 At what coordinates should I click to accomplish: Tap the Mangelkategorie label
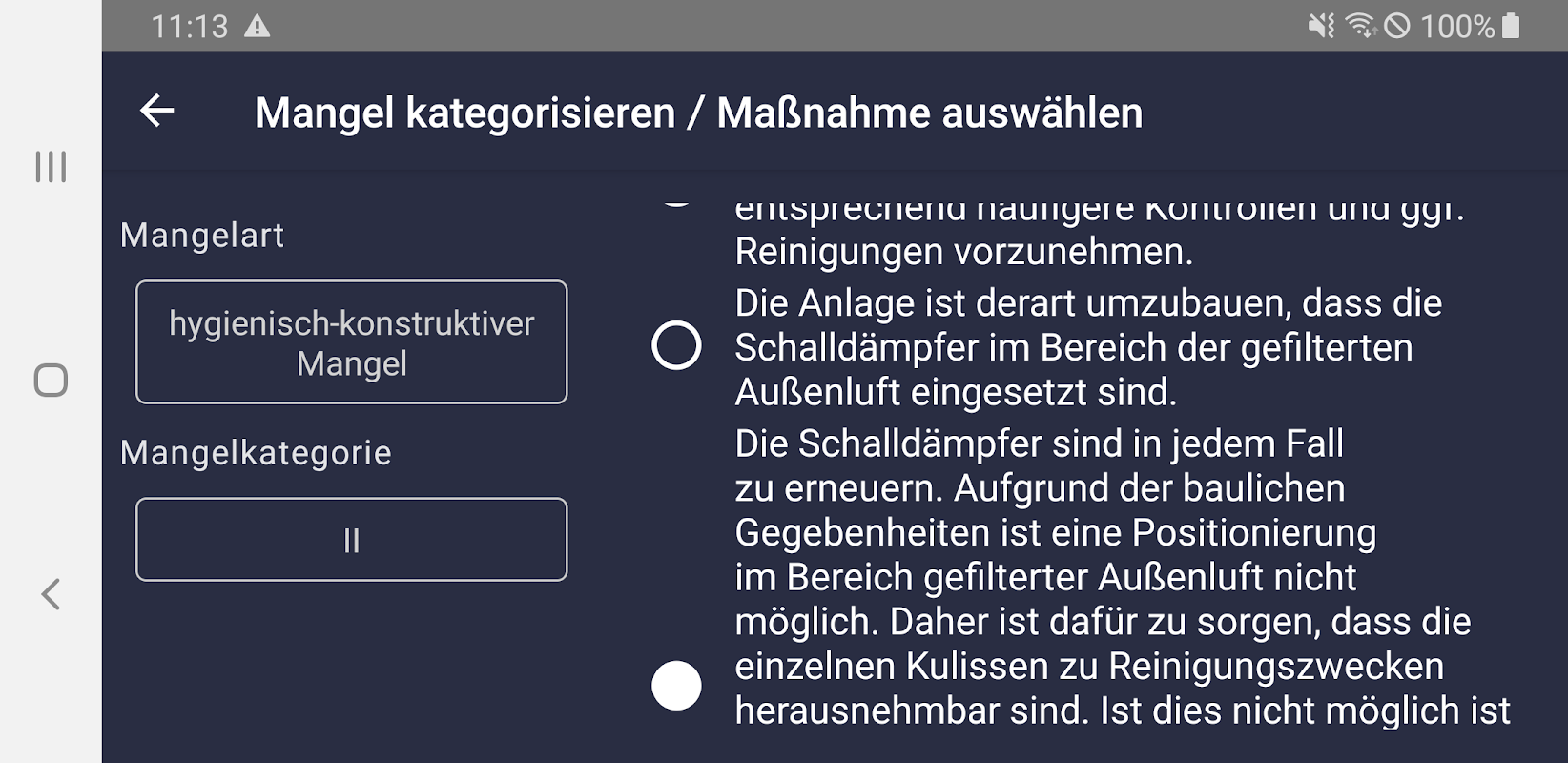point(256,453)
